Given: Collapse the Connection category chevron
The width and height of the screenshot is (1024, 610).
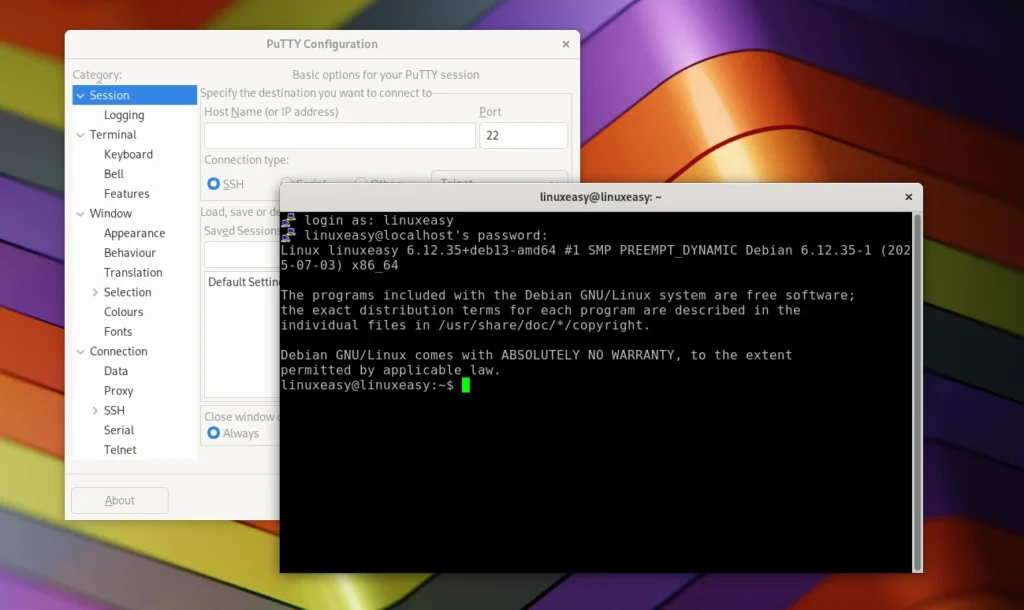Looking at the screenshot, I should click(x=80, y=352).
